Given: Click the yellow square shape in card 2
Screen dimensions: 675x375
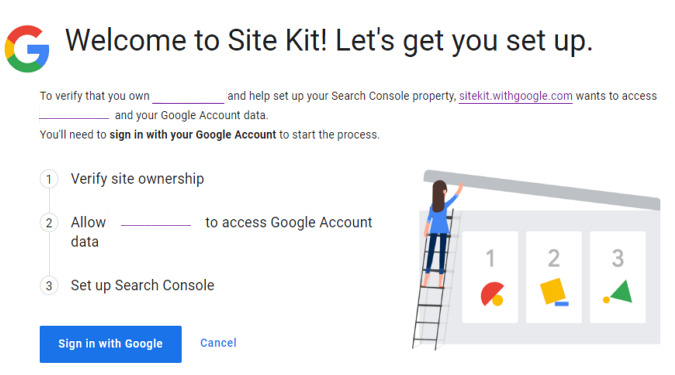Looking at the screenshot, I should pyautogui.click(x=554, y=292).
